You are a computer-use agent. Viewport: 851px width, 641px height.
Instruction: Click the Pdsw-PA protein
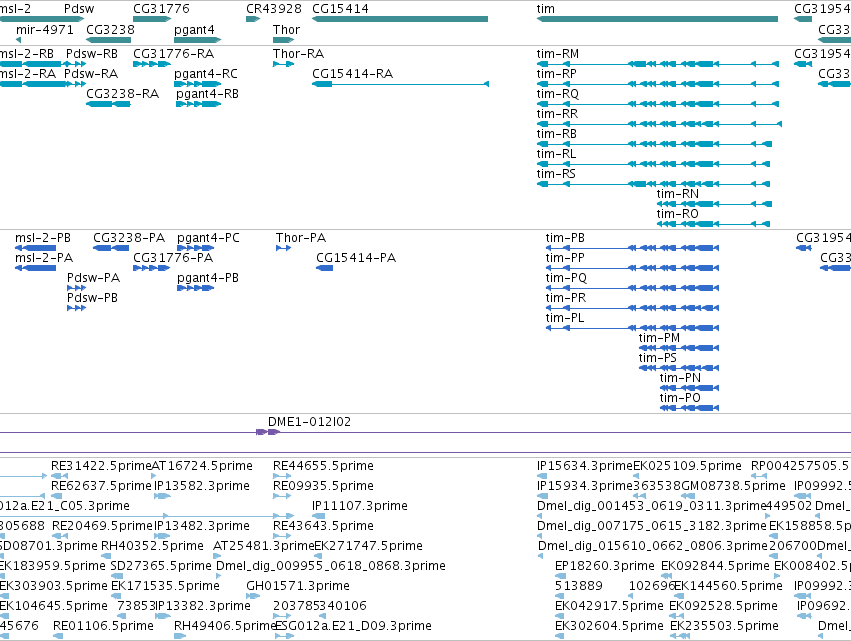[x=77, y=288]
